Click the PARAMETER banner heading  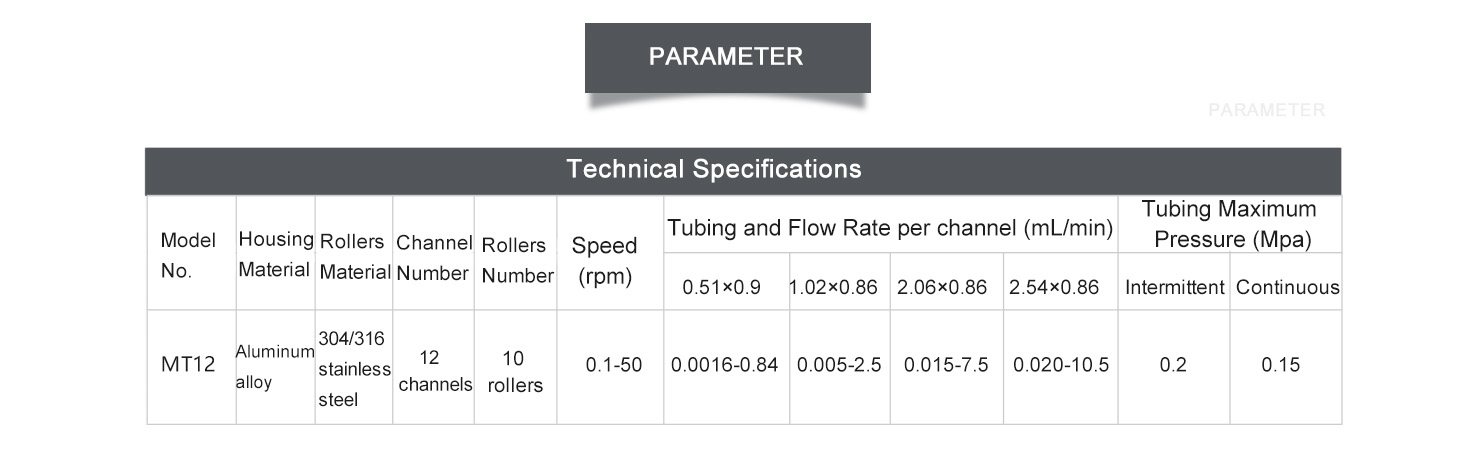click(x=727, y=57)
